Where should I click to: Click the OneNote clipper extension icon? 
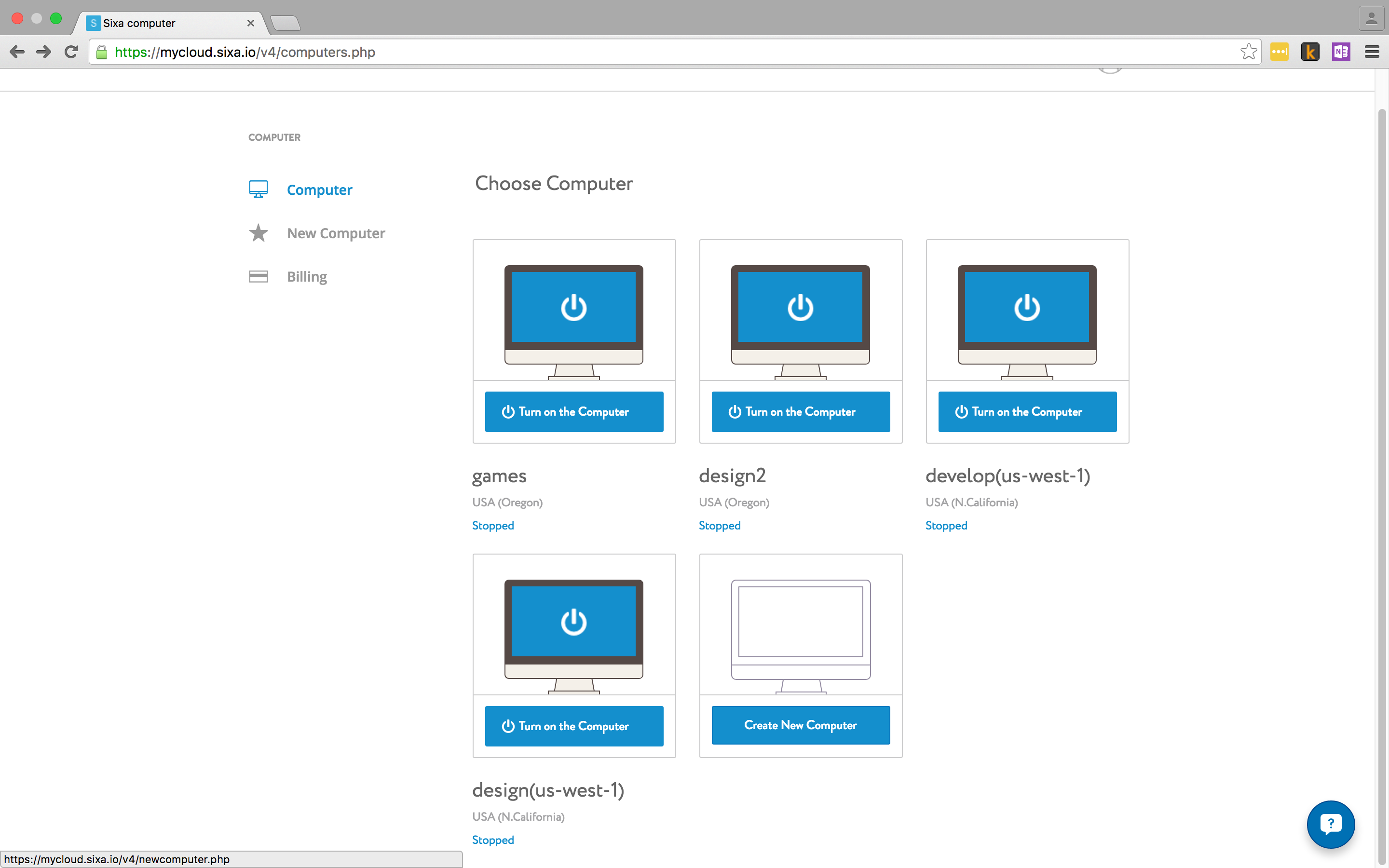pos(1341,52)
